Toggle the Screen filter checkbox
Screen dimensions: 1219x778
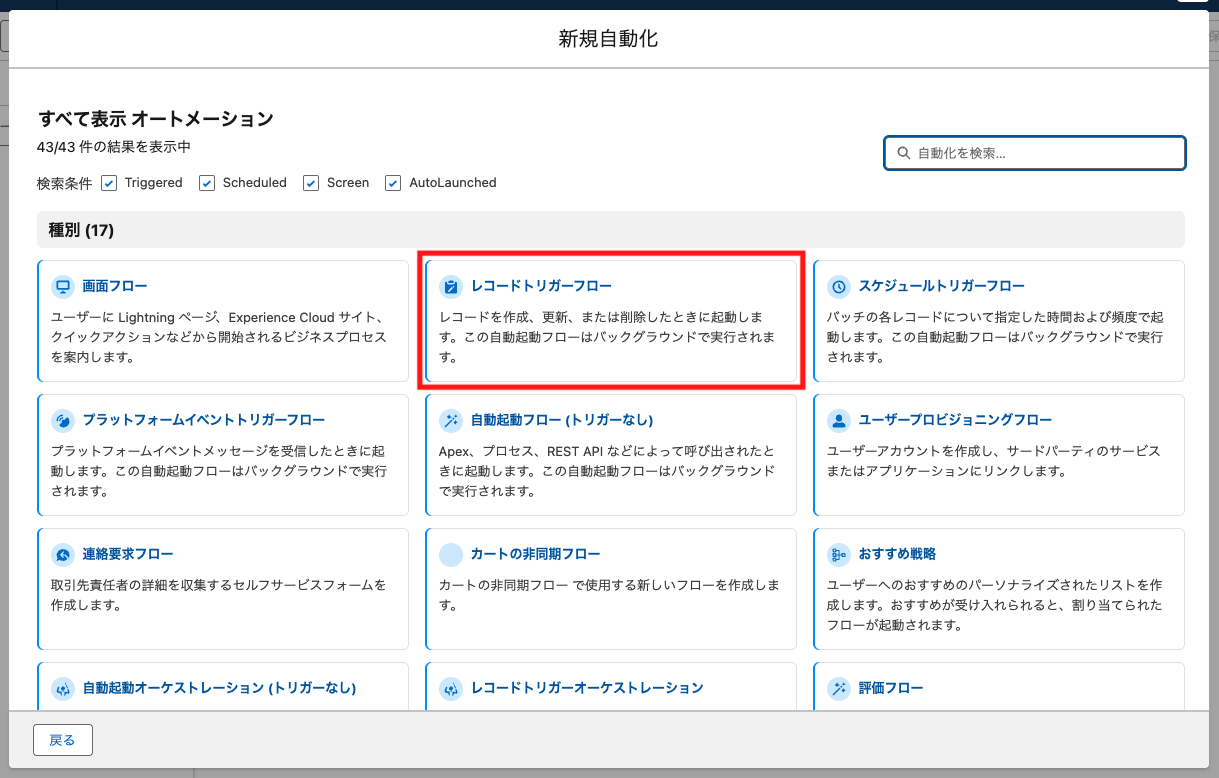pyautogui.click(x=311, y=183)
